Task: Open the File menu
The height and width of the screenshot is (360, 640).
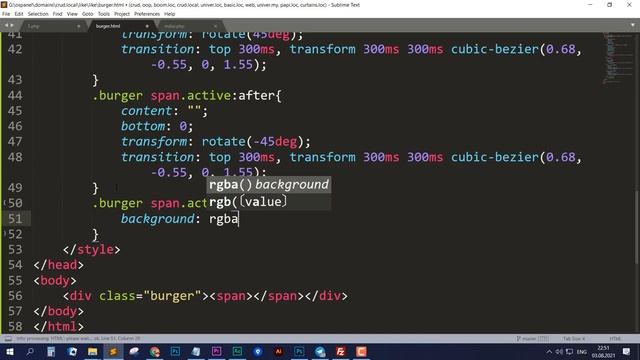Action: 6,14
